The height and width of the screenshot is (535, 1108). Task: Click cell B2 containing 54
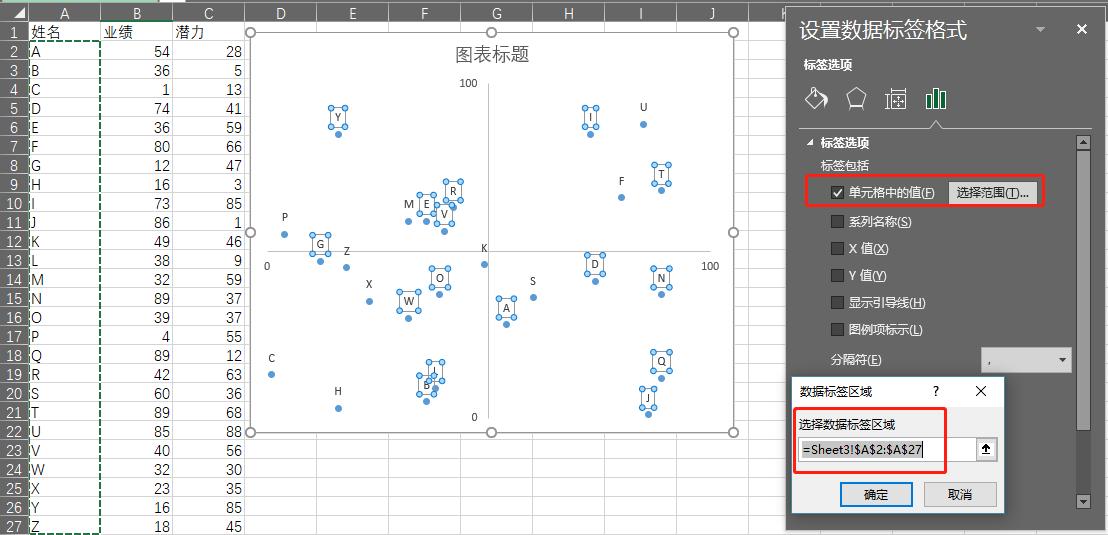pyautogui.click(x=136, y=52)
